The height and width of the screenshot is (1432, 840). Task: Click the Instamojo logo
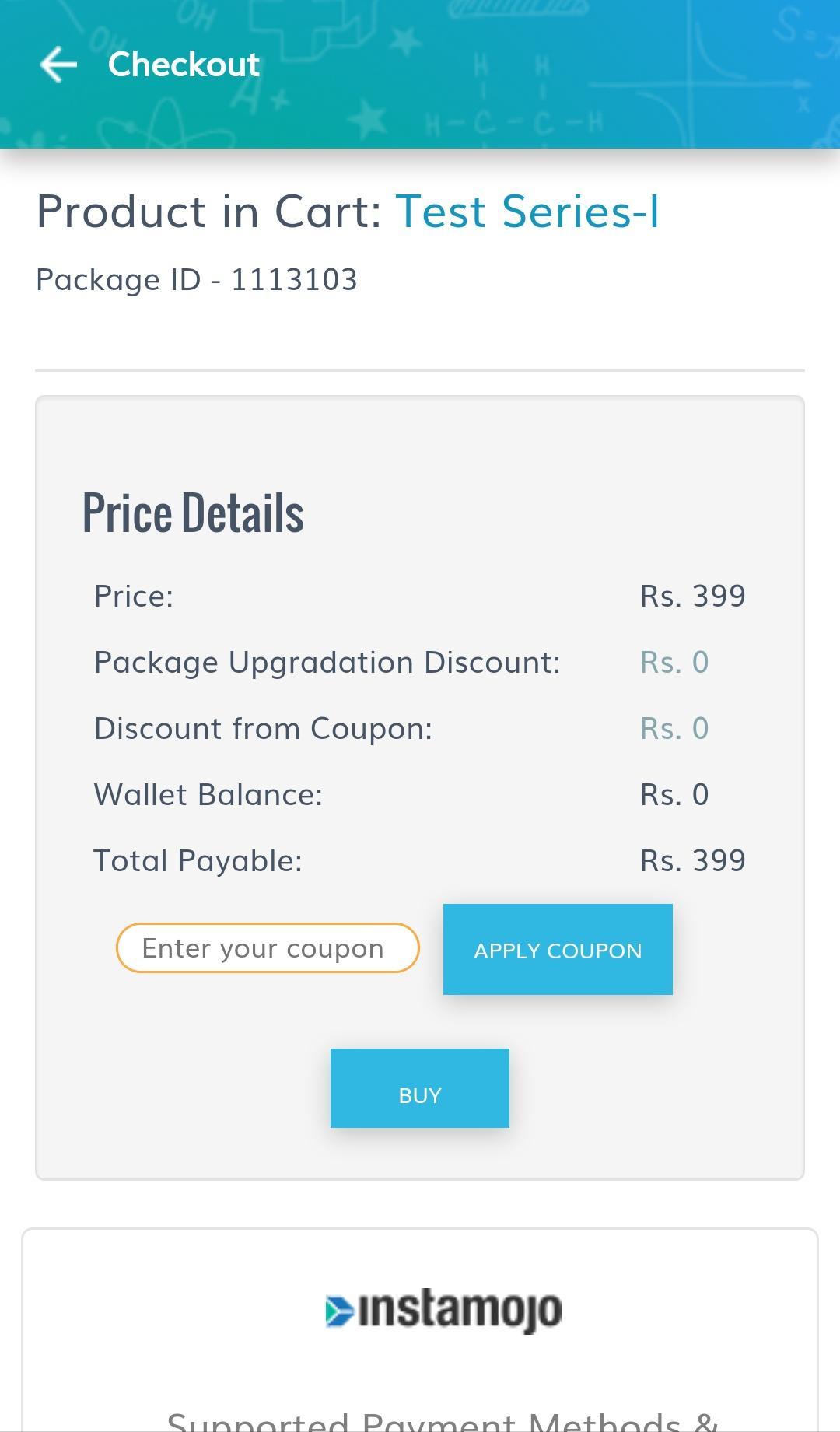443,1311
